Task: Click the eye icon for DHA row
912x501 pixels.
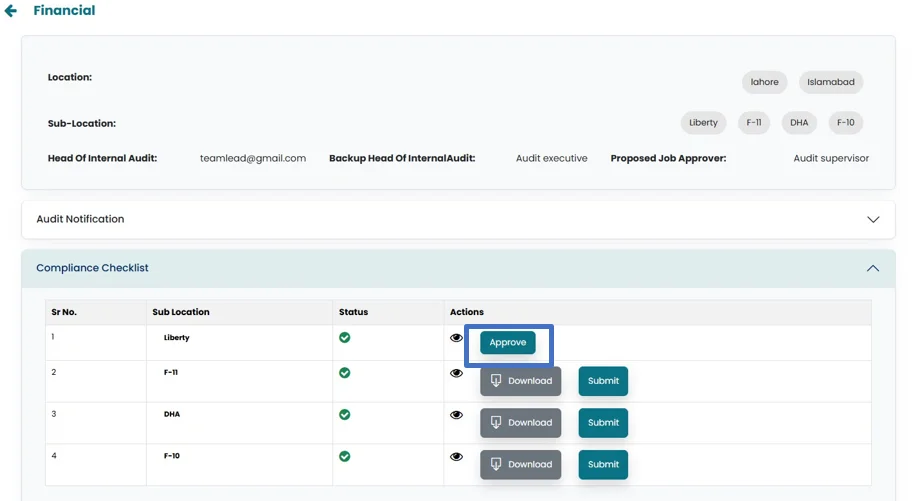Action: click(457, 415)
